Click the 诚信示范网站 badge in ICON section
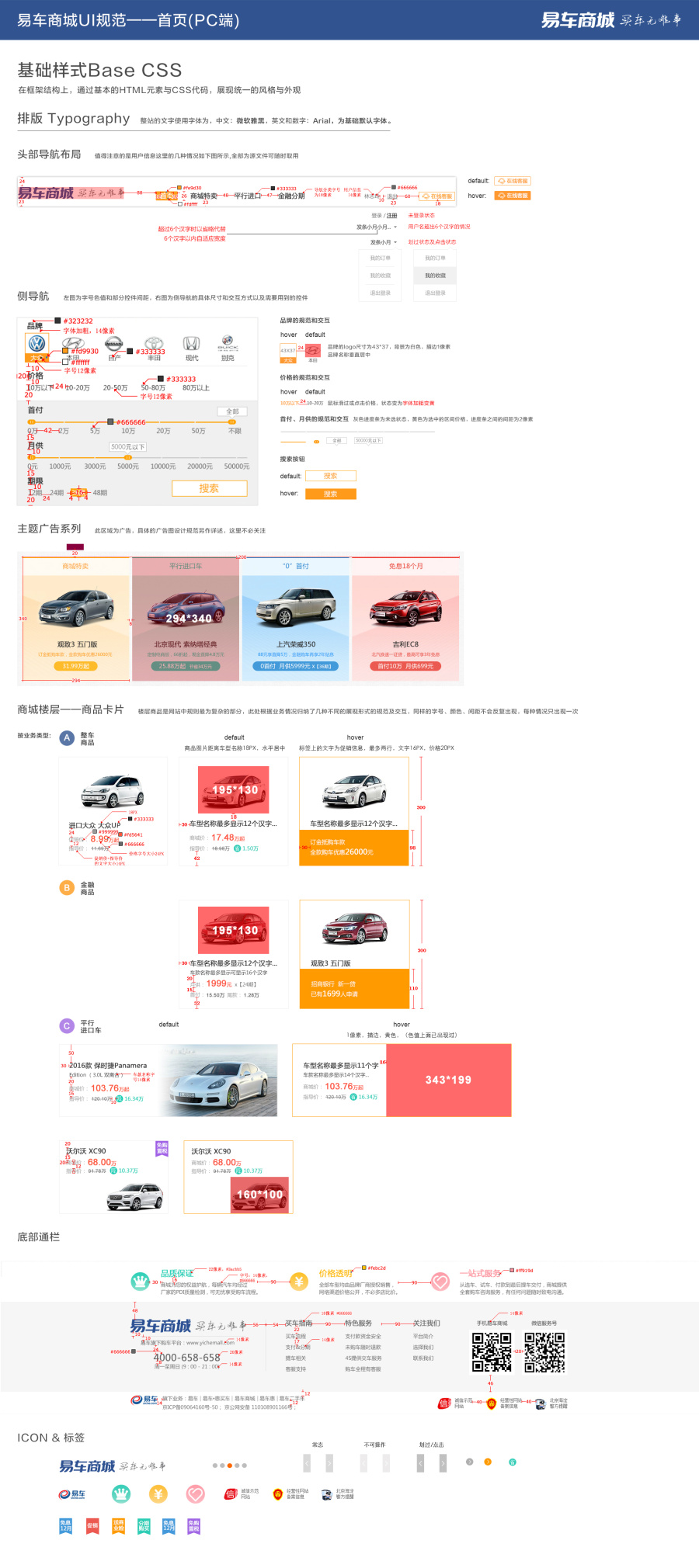699x1568 pixels. pos(242,1493)
